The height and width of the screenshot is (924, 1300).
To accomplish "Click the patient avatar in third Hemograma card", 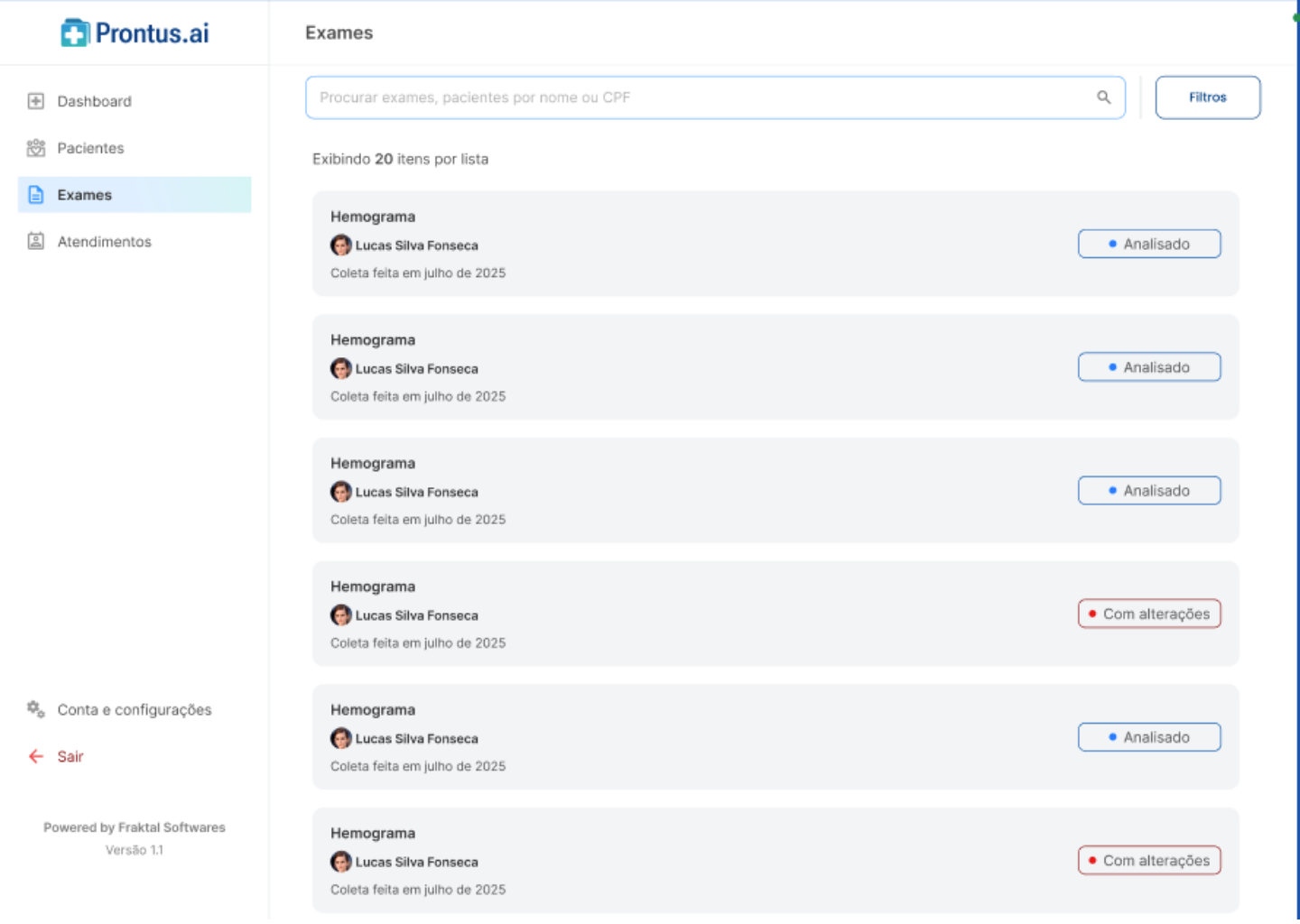I will click(x=341, y=492).
